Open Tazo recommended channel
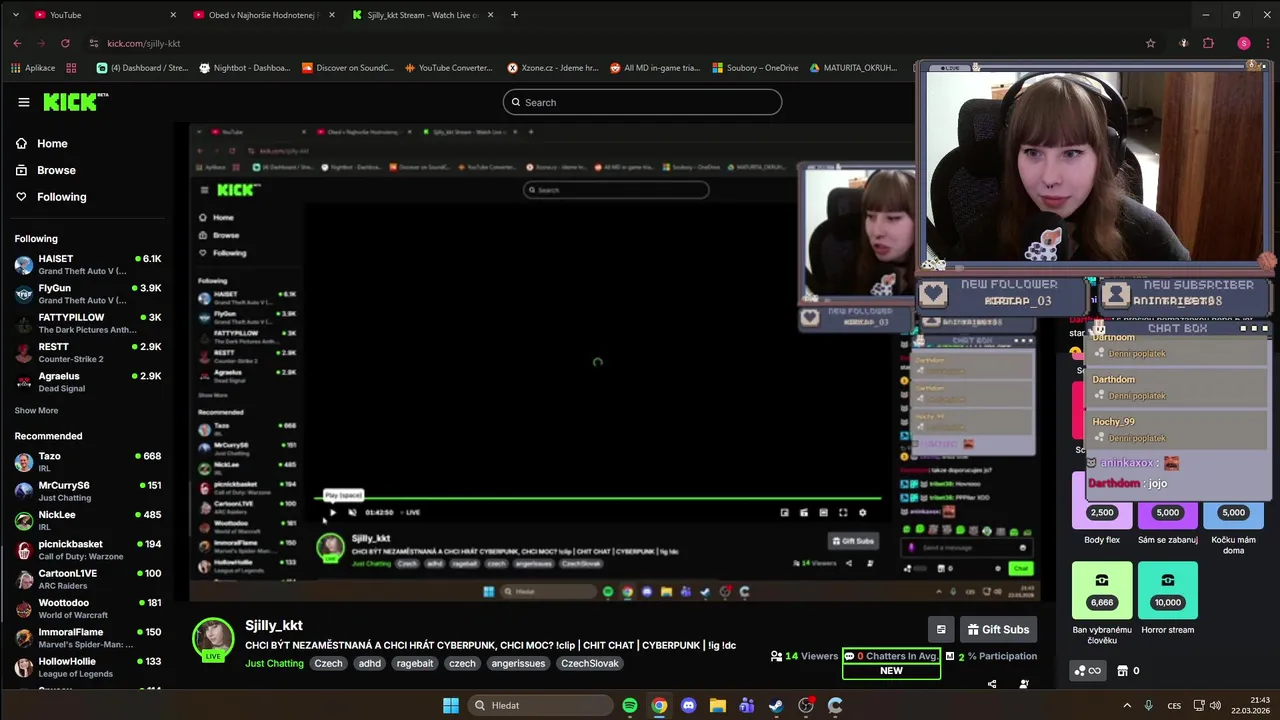 [88, 461]
